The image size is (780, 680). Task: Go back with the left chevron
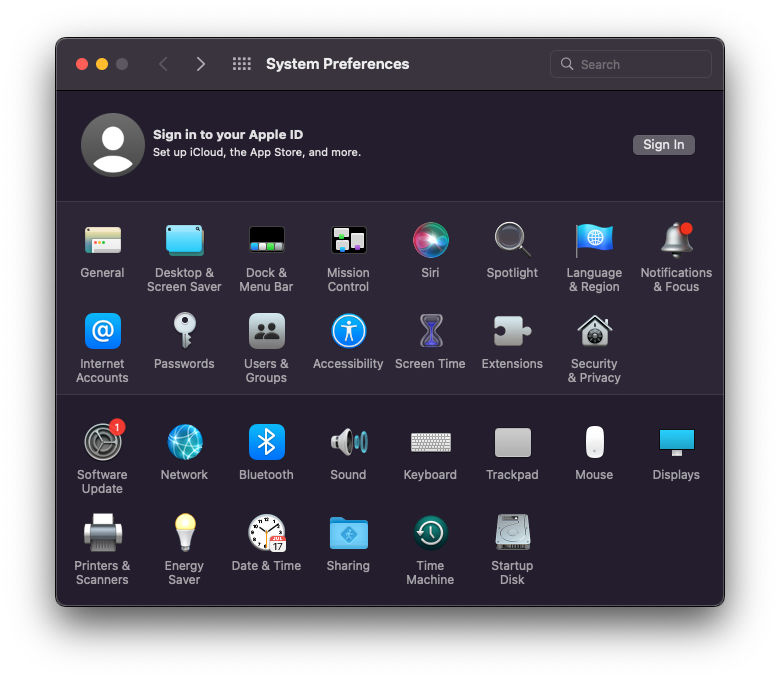pyautogui.click(x=164, y=64)
